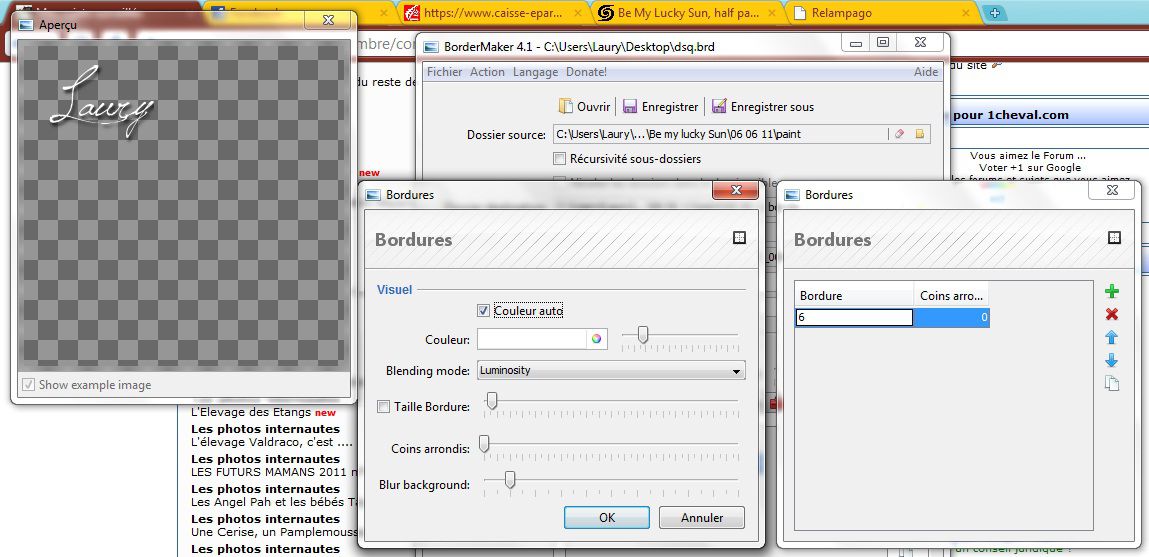Screen dimensions: 1149x557
Task: Enable the Taille Bordure checkbox
Action: tap(384, 406)
